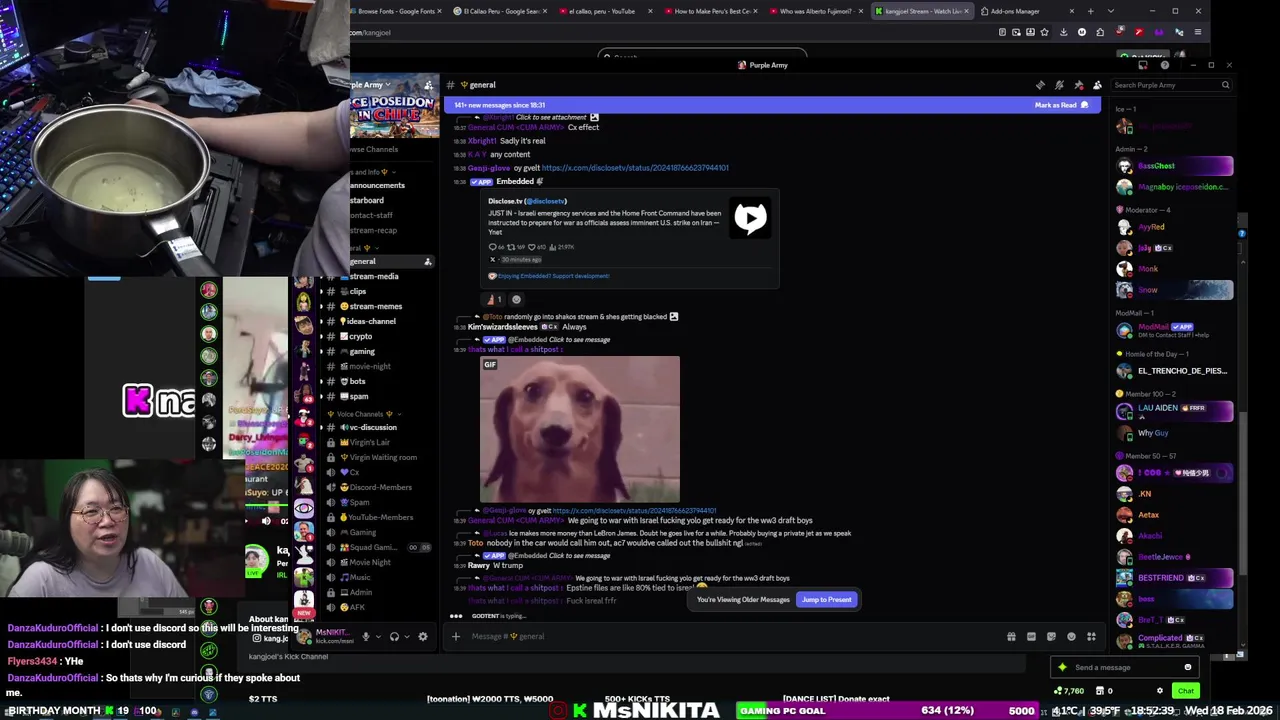Viewport: 1280px width, 720px height.
Task: Click Jump to Present button
Action: [826, 599]
